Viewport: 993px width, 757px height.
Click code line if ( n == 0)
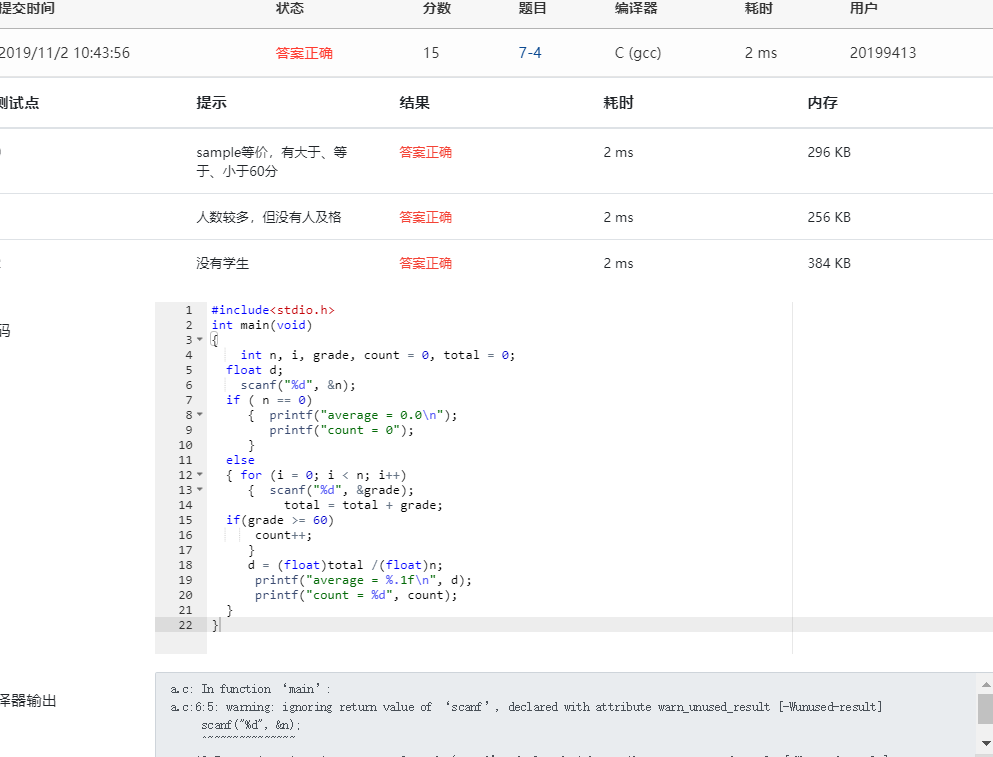pyautogui.click(x=269, y=400)
